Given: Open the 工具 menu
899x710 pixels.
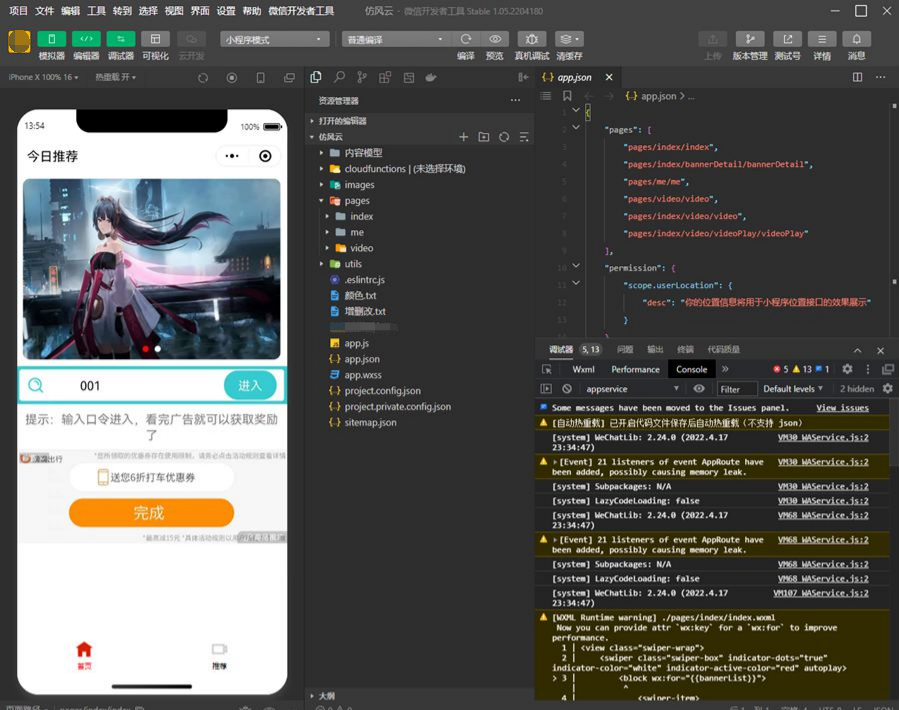Looking at the screenshot, I should (96, 11).
